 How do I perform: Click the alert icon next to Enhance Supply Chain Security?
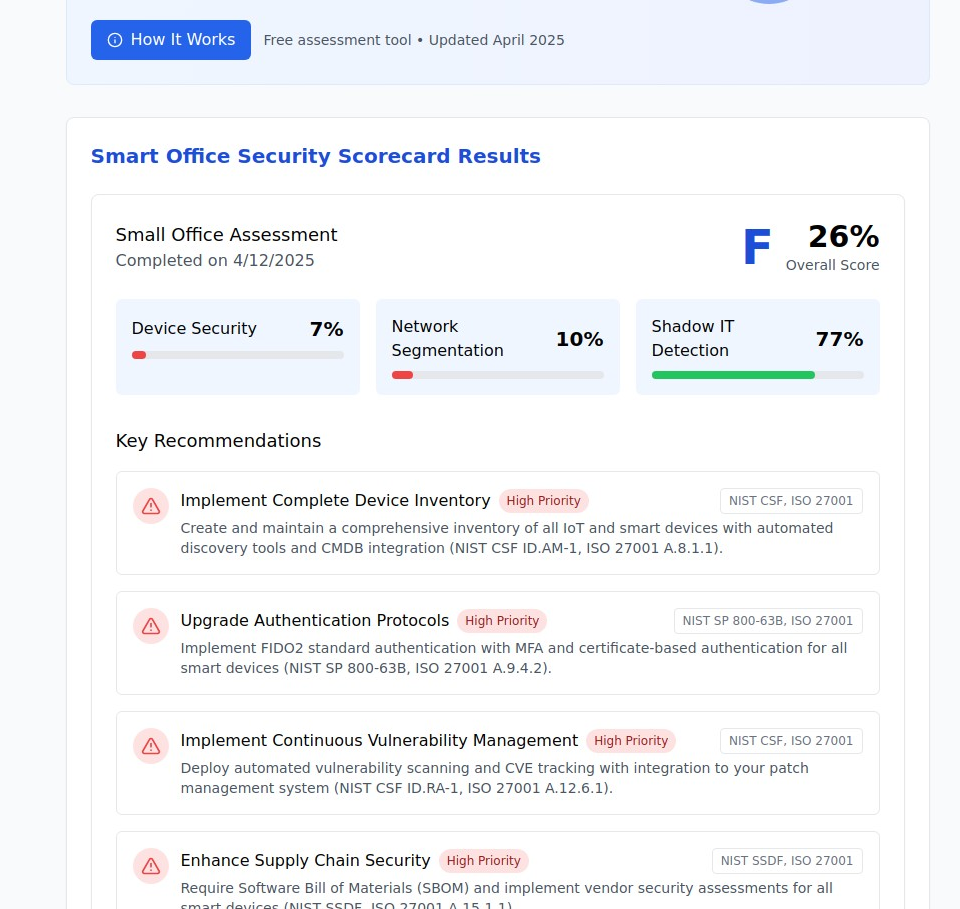(x=150, y=866)
